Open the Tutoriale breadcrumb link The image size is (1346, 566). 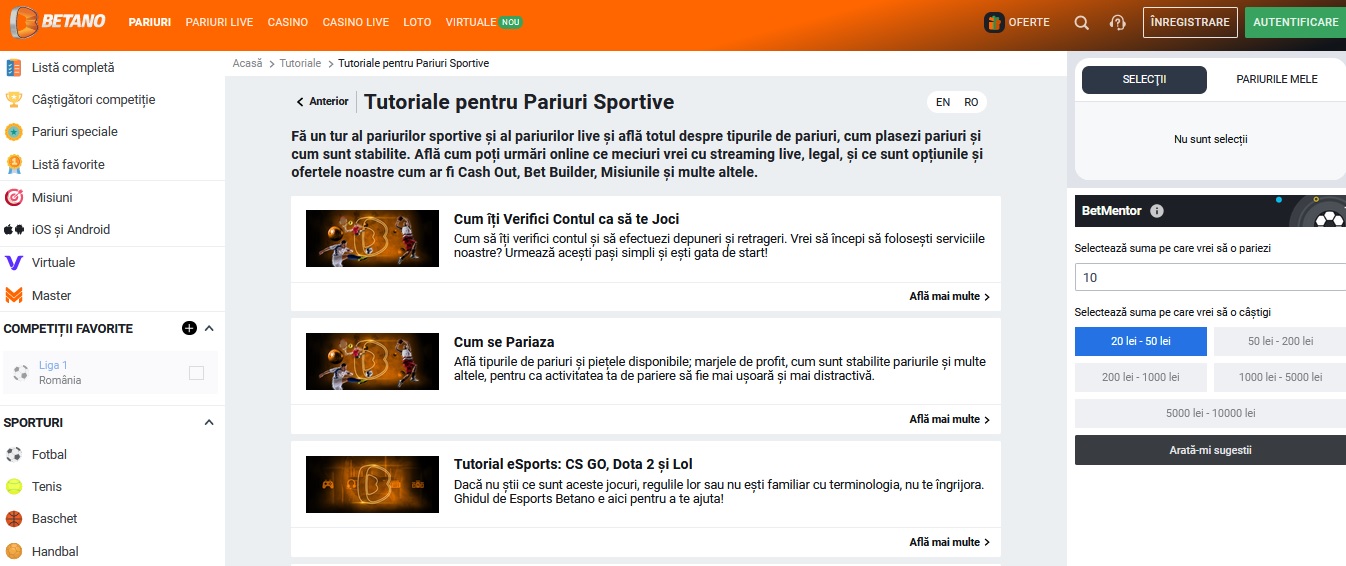point(300,63)
